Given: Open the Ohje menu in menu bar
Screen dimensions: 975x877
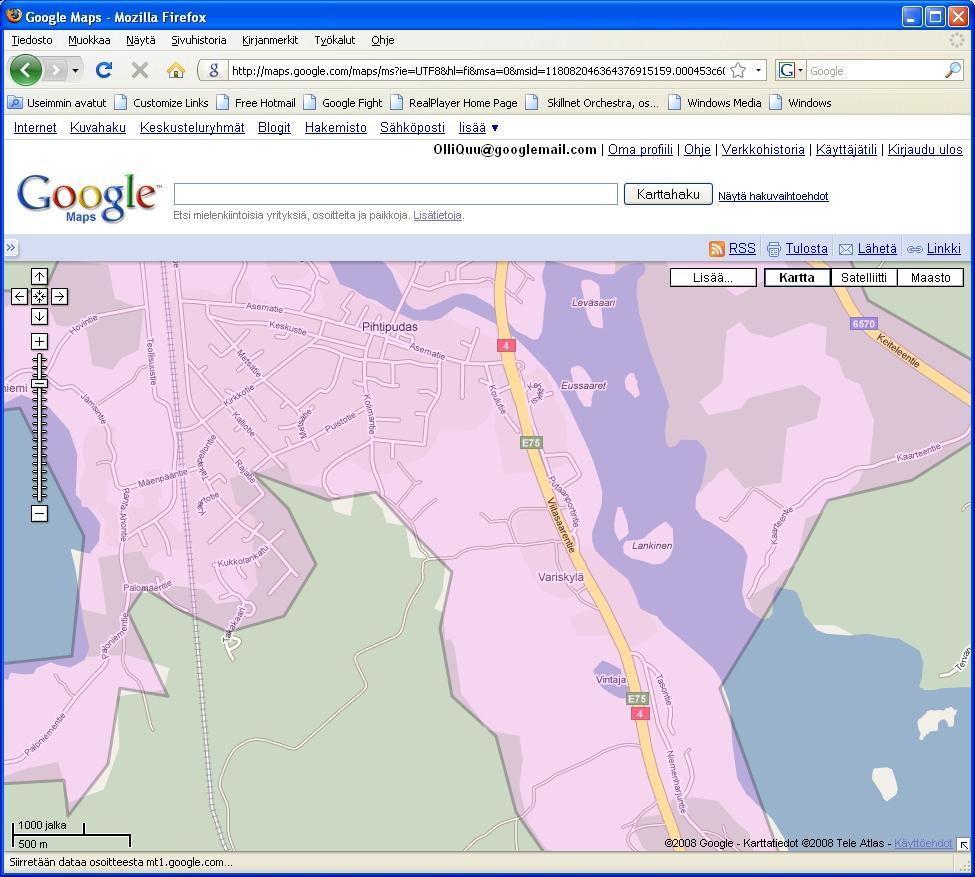Looking at the screenshot, I should (x=382, y=40).
